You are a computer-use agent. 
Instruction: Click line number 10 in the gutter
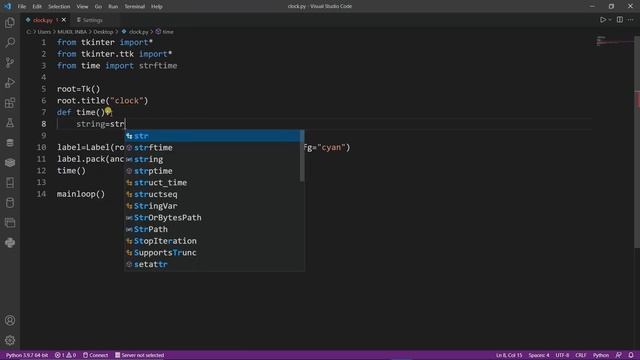pos(41,147)
